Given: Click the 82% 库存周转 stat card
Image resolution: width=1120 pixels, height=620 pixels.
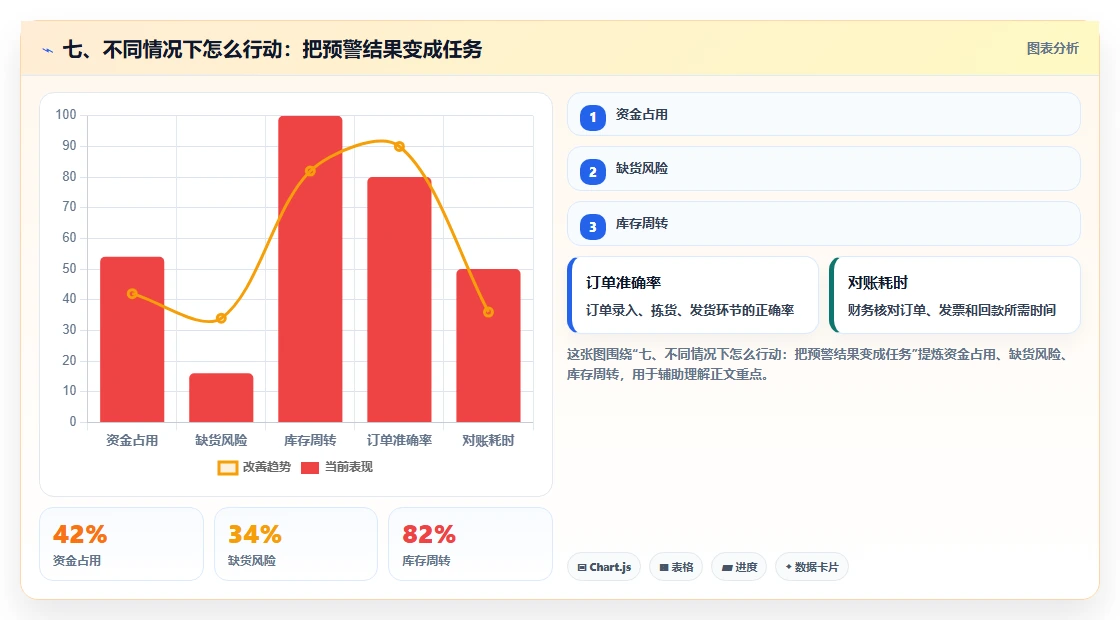Looking at the screenshot, I should [x=470, y=544].
